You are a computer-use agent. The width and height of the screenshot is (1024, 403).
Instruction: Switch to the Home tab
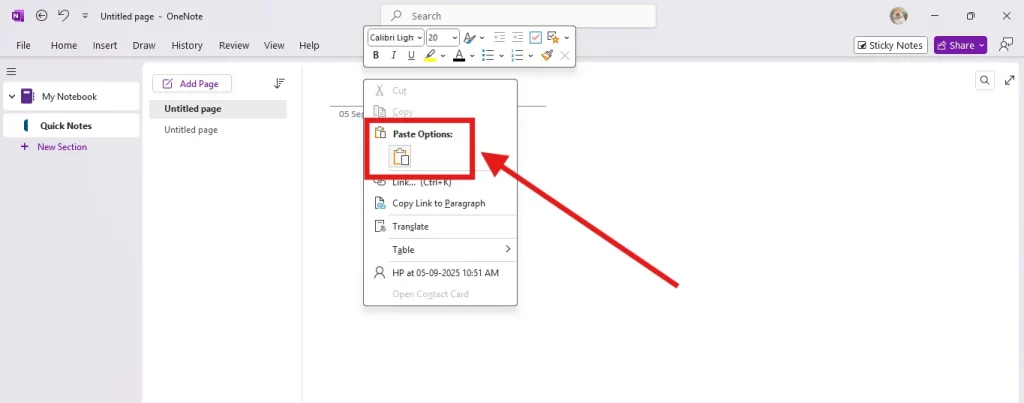(x=64, y=45)
